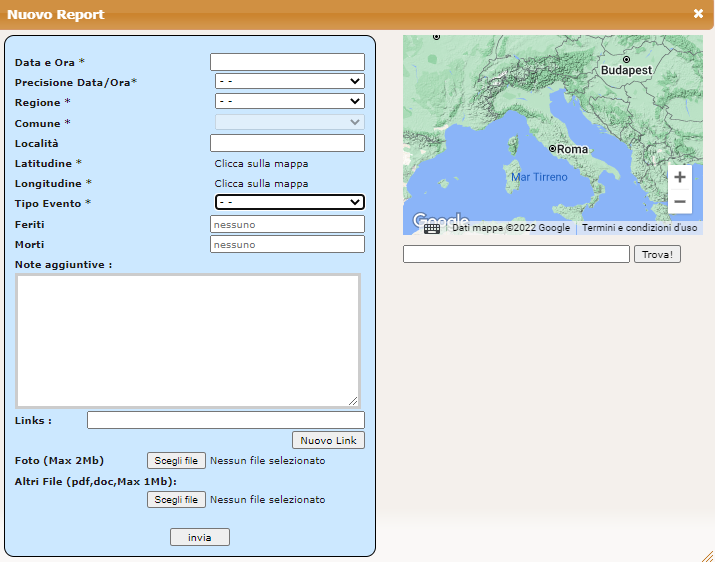Open Termini e condizioni d'uso link
The width and height of the screenshot is (715, 562).
point(640,228)
